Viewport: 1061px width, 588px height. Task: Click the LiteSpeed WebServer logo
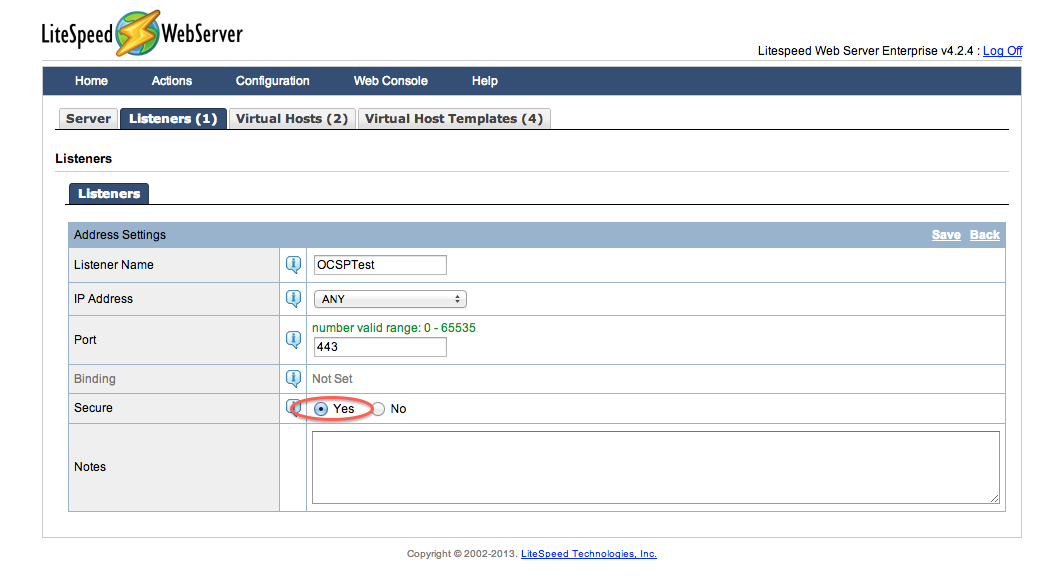[142, 33]
